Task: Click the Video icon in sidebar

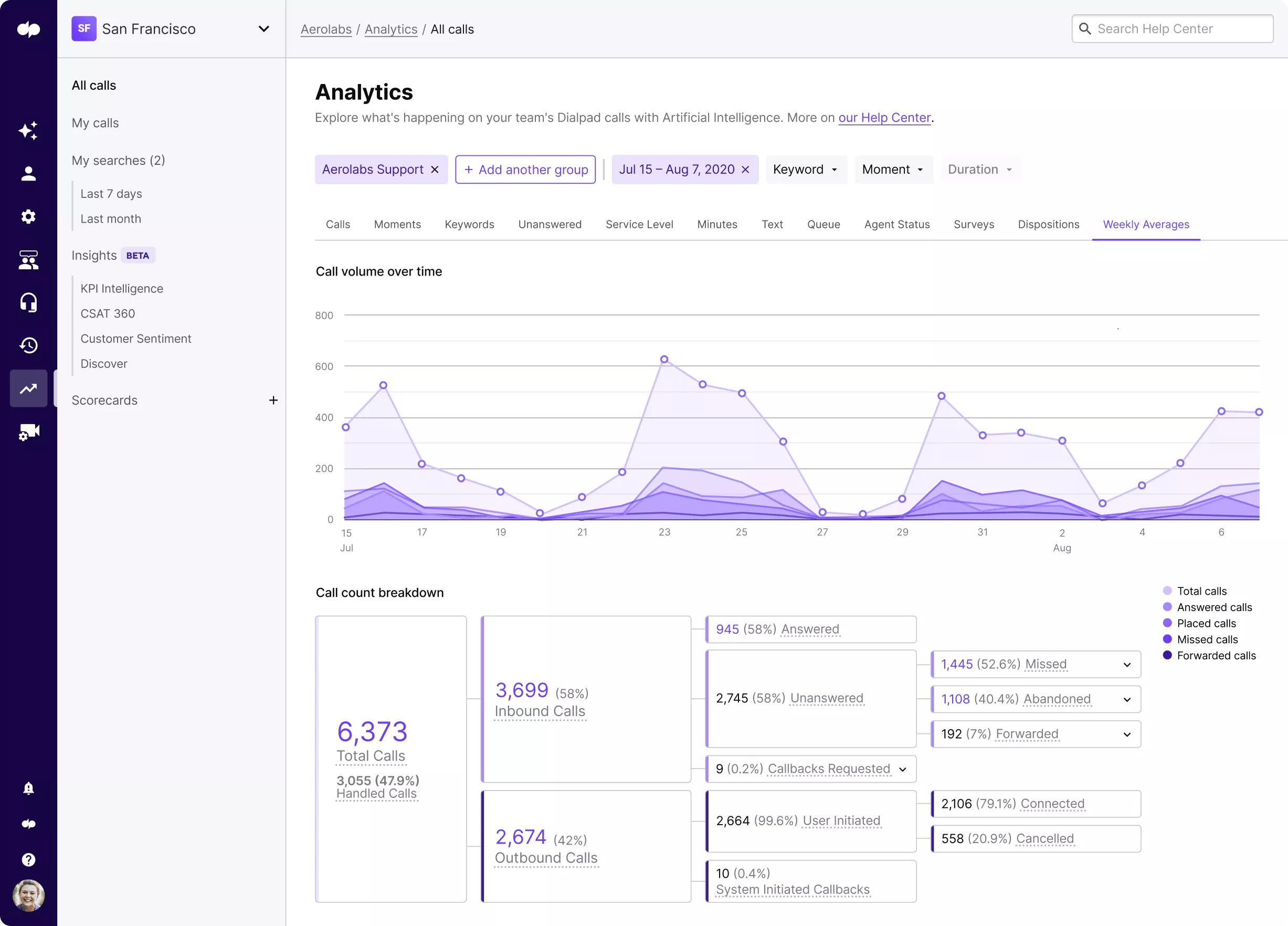Action: 28,432
